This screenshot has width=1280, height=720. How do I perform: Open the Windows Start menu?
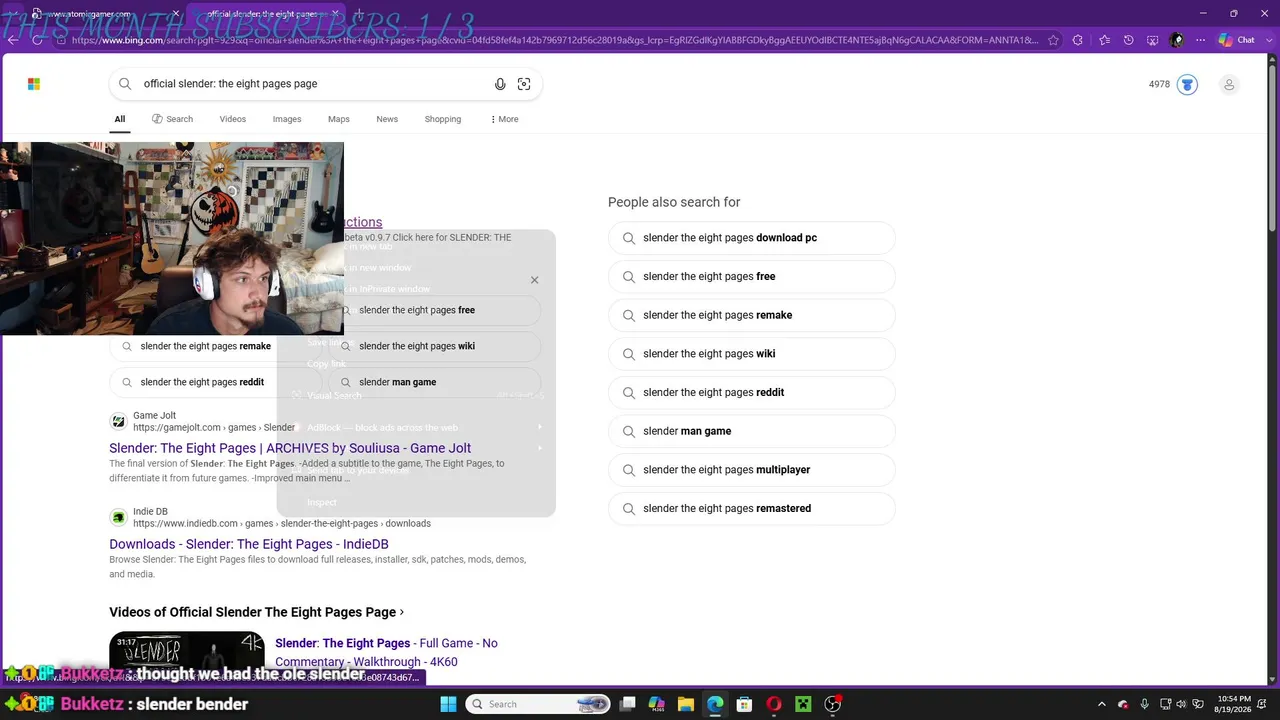[448, 704]
